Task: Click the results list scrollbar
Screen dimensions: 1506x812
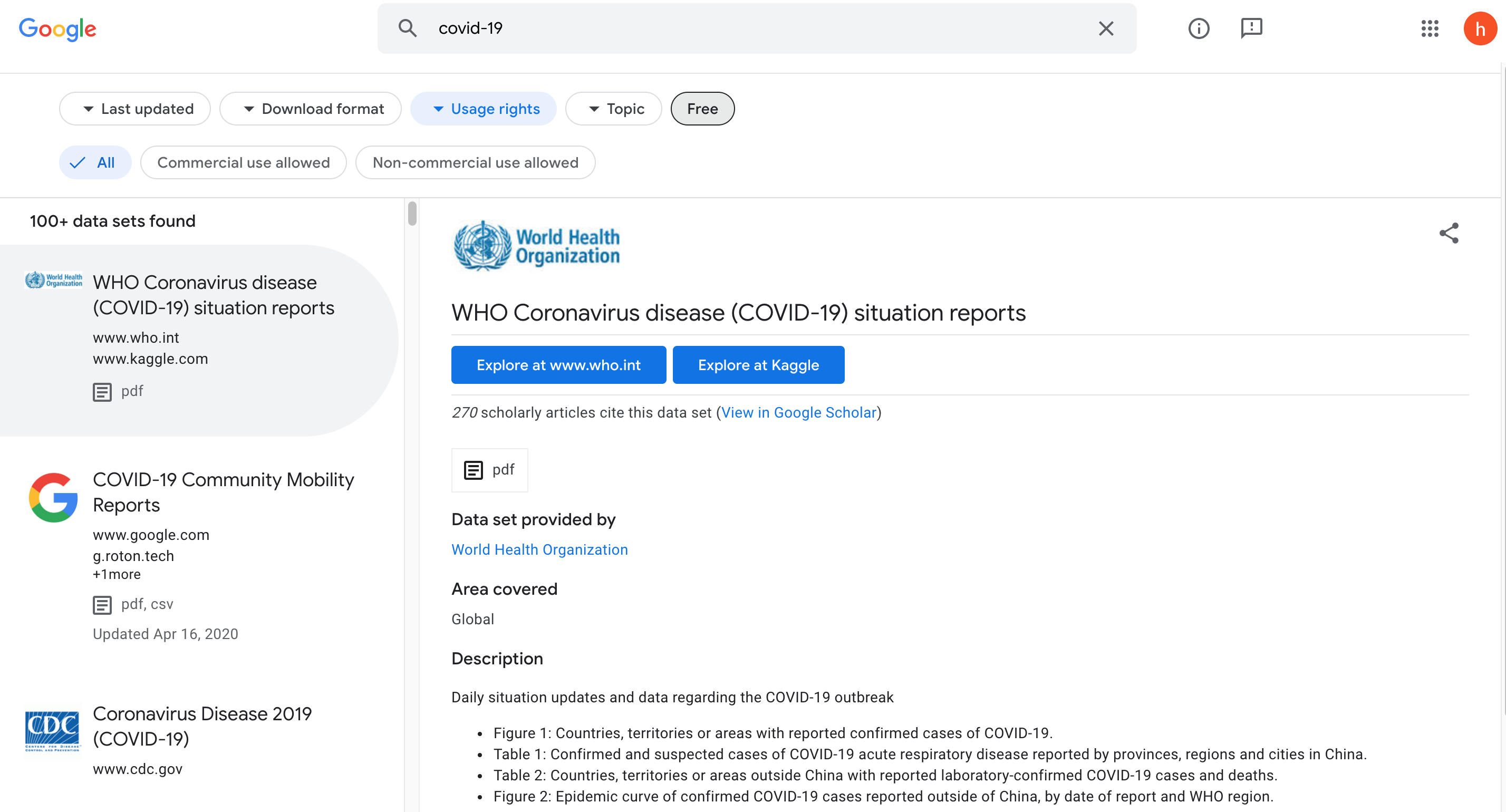Action: (412, 214)
